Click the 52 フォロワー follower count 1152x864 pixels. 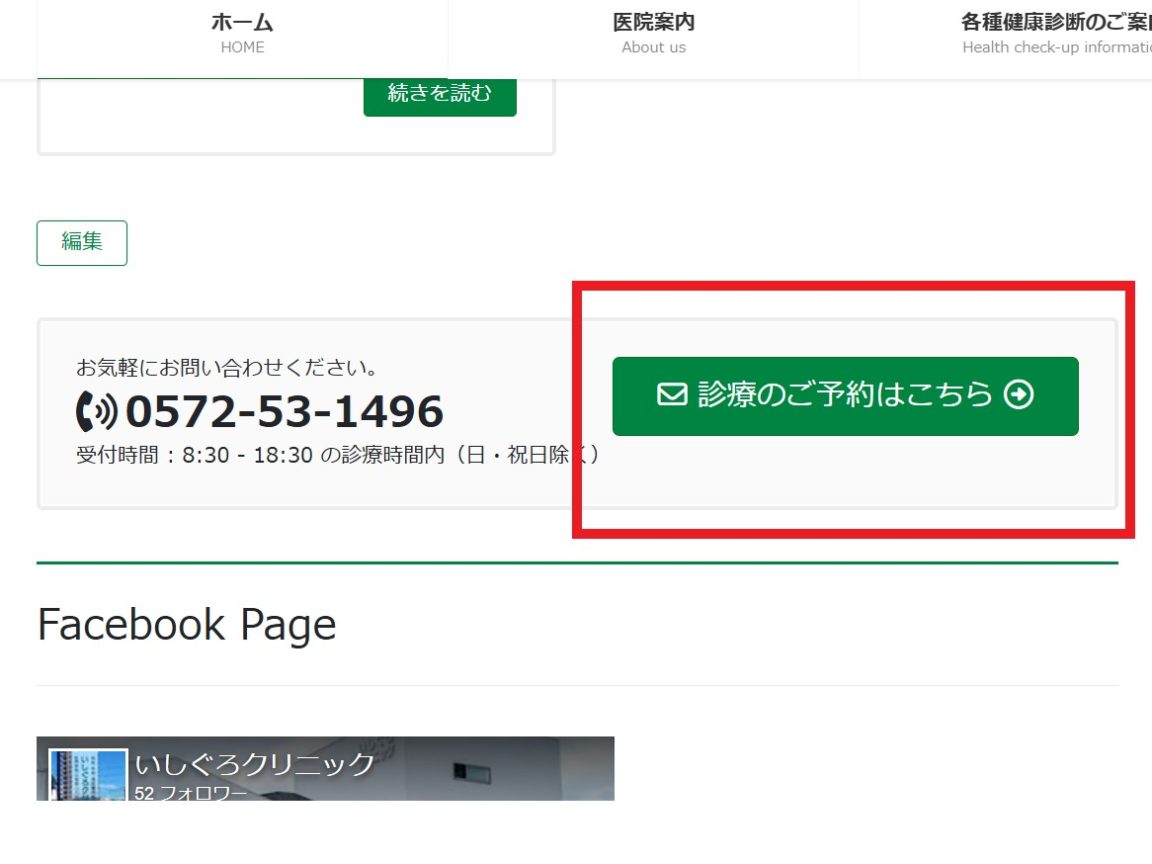[x=190, y=794]
